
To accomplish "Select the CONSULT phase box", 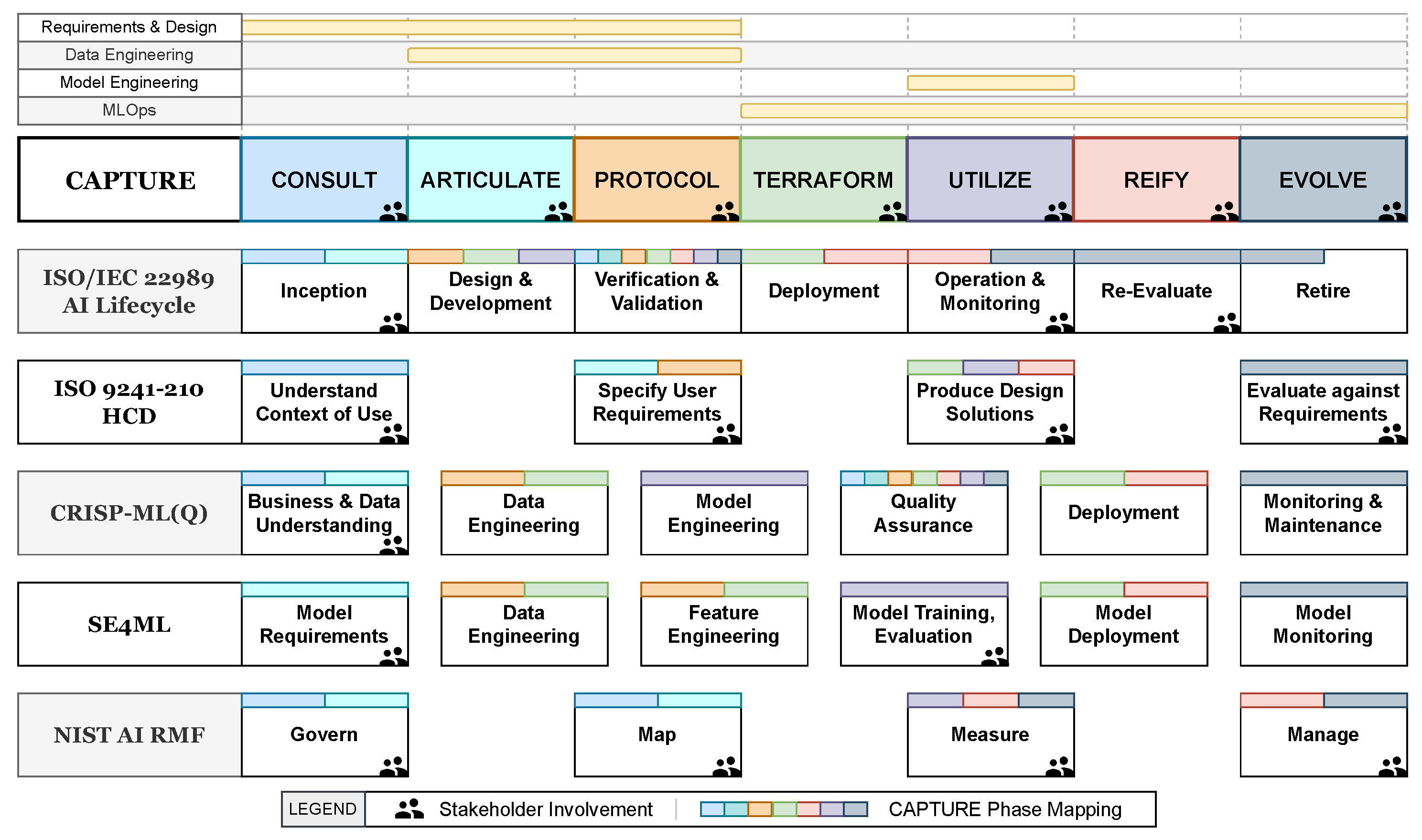I will [x=324, y=180].
